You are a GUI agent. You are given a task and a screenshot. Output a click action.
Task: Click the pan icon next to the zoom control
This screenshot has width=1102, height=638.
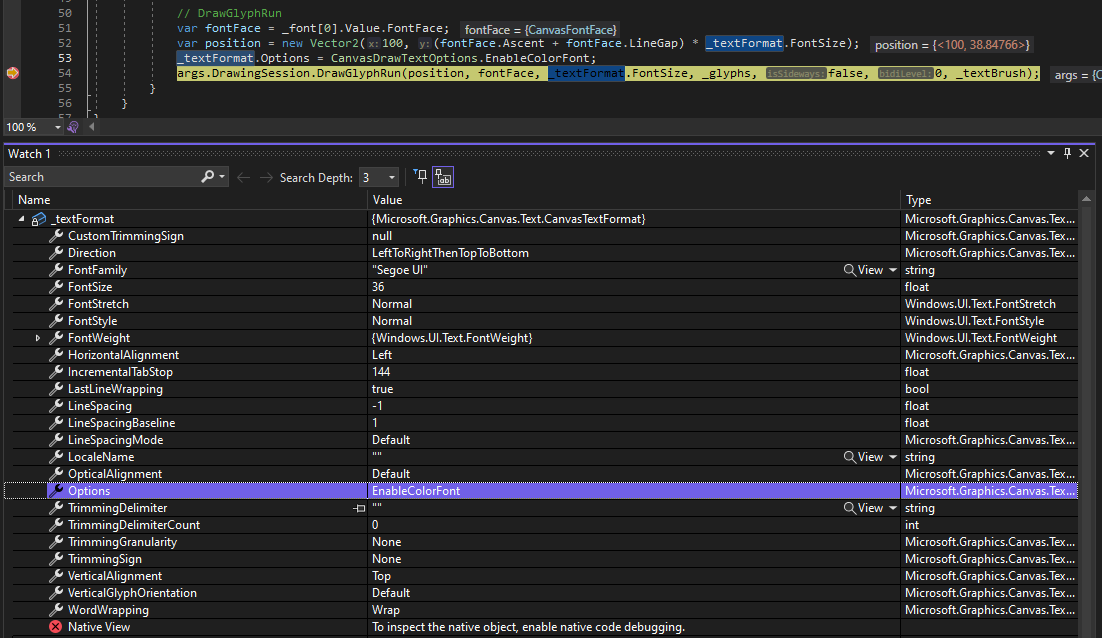point(72,126)
